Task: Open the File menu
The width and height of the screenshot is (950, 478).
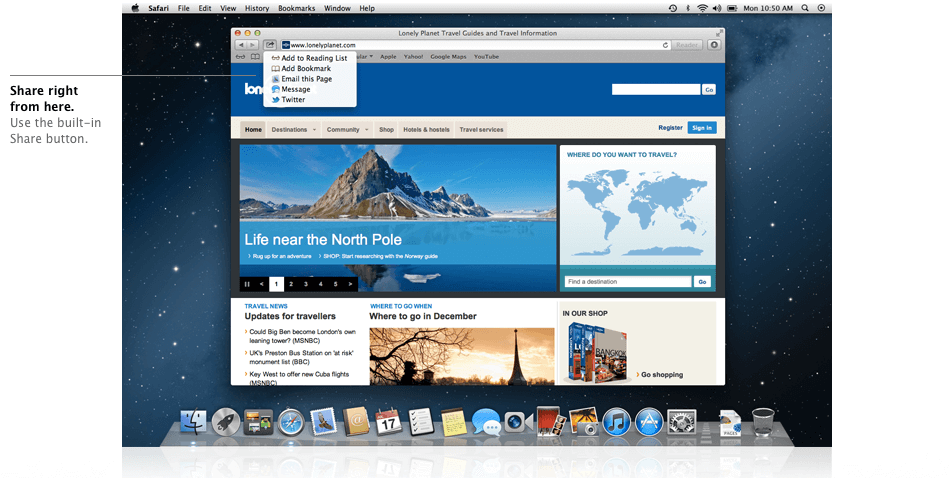Action: pyautogui.click(x=184, y=8)
